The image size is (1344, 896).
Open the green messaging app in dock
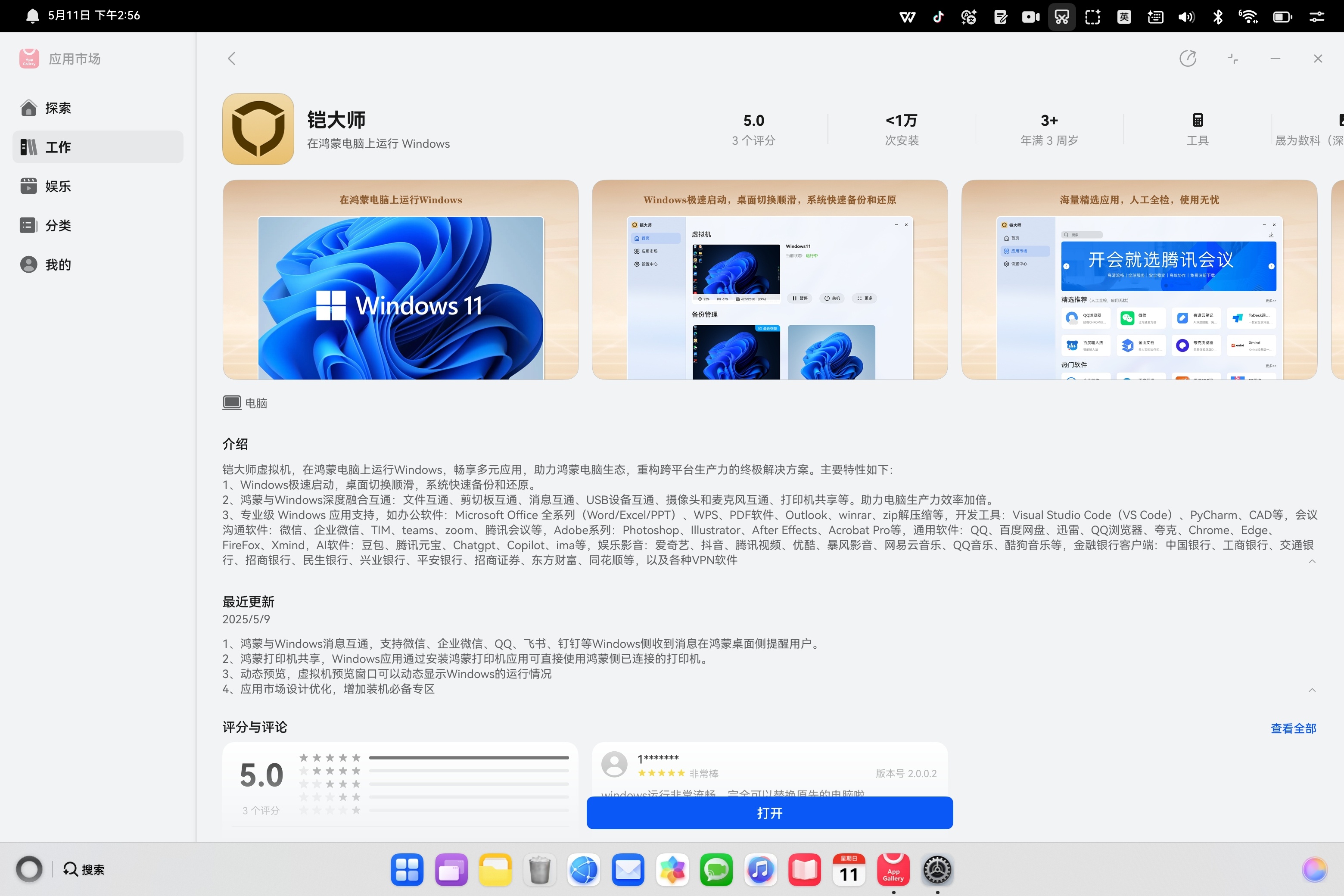(x=716, y=870)
